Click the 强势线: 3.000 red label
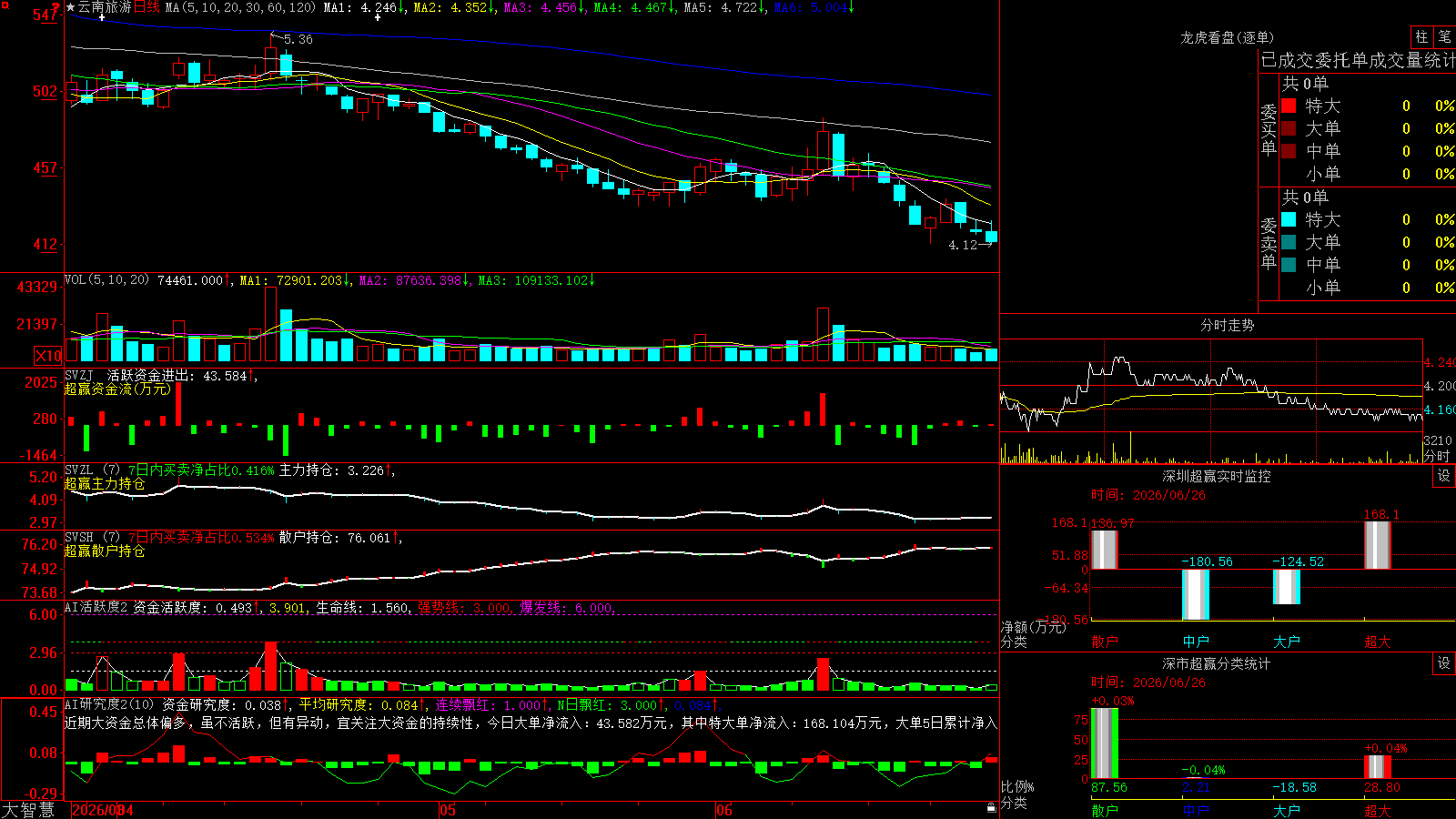Image resolution: width=1456 pixels, height=819 pixels. (464, 607)
